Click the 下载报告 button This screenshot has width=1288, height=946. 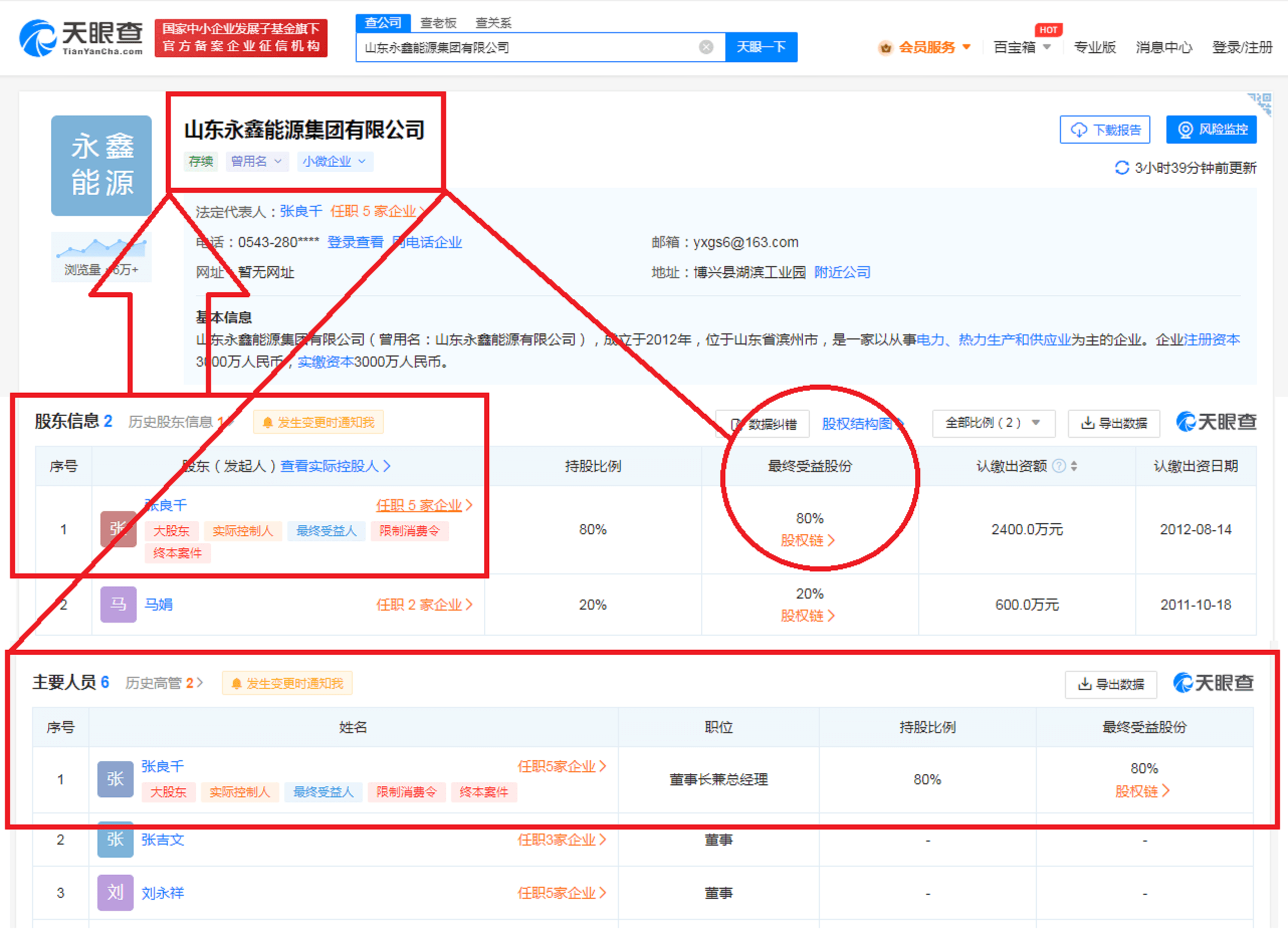[x=1105, y=130]
